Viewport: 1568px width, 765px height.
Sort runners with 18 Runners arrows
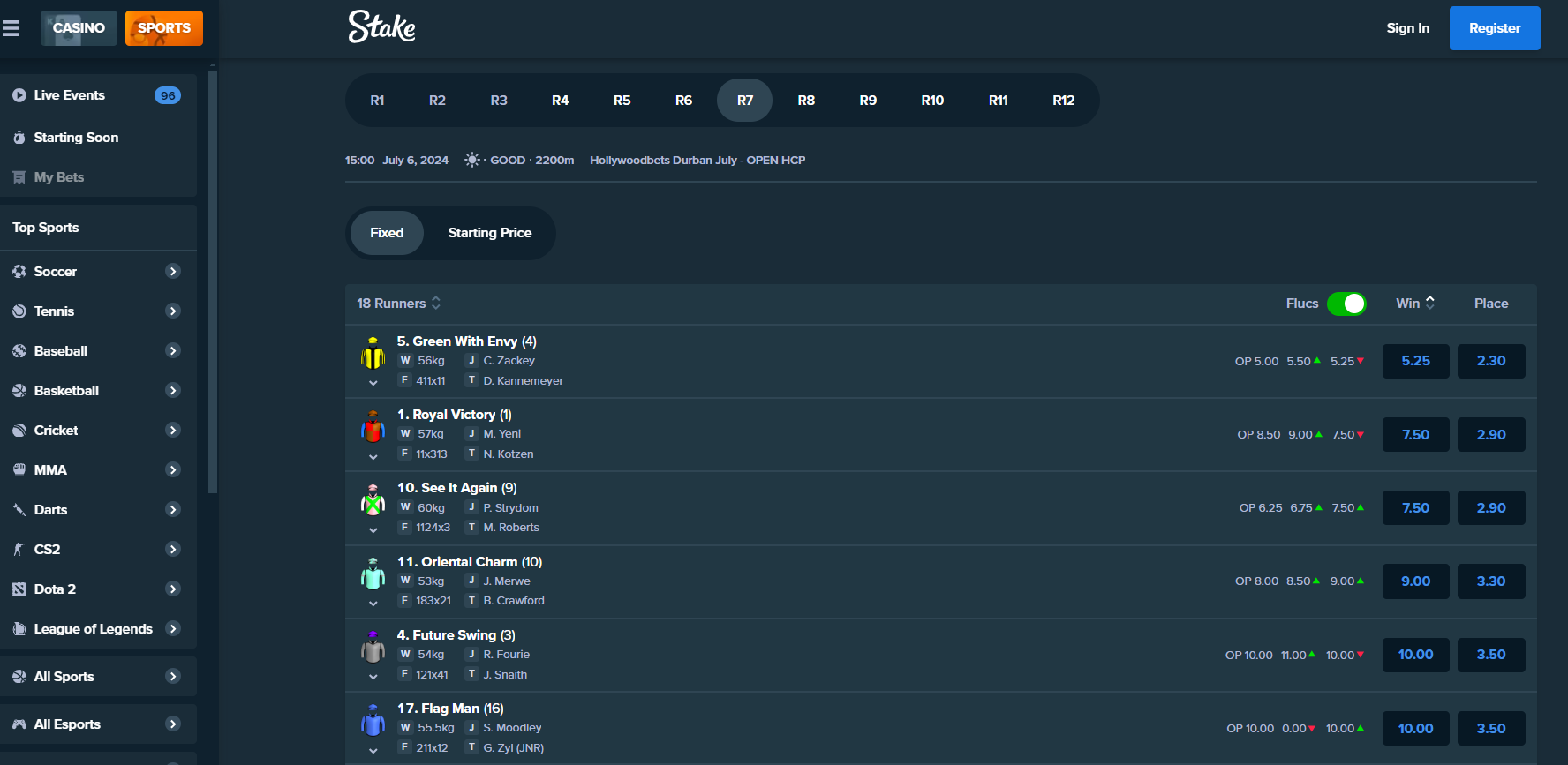point(436,304)
